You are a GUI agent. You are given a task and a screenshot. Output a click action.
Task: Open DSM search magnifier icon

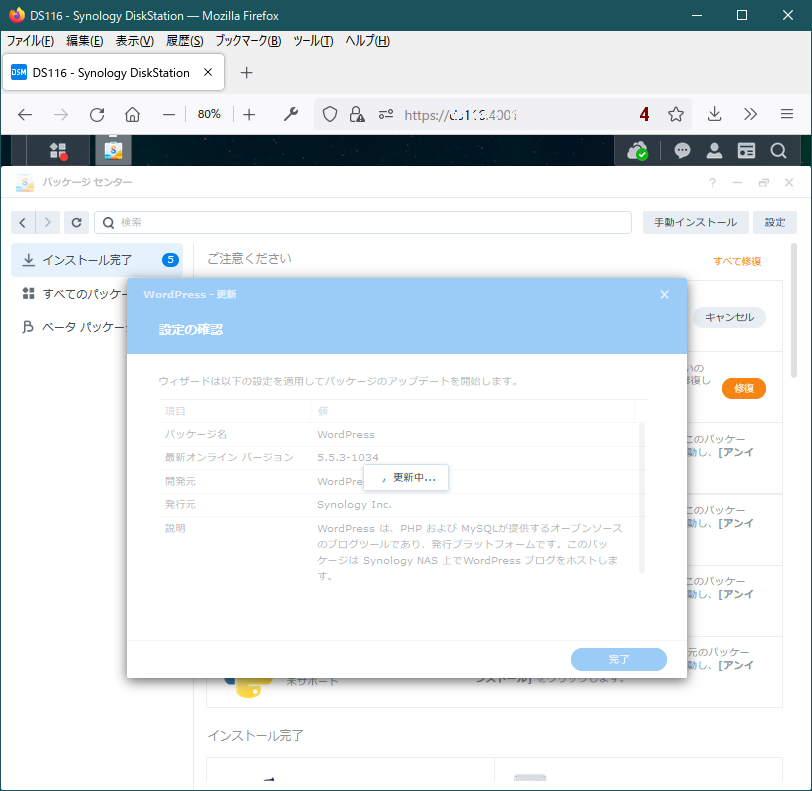[778, 151]
